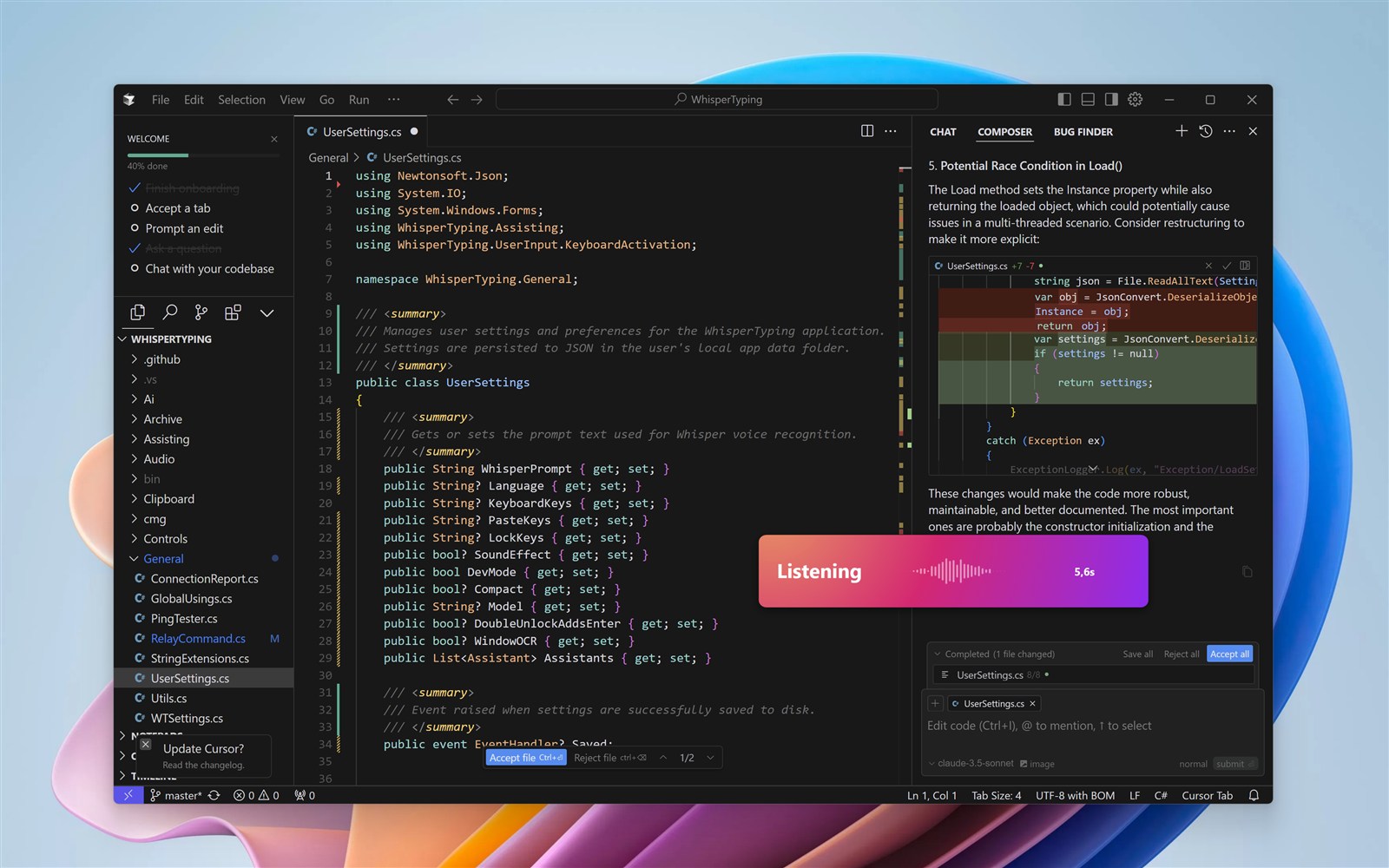Click the WhisperTyping command search bar
Screen dimensions: 1389x868
pos(716,99)
